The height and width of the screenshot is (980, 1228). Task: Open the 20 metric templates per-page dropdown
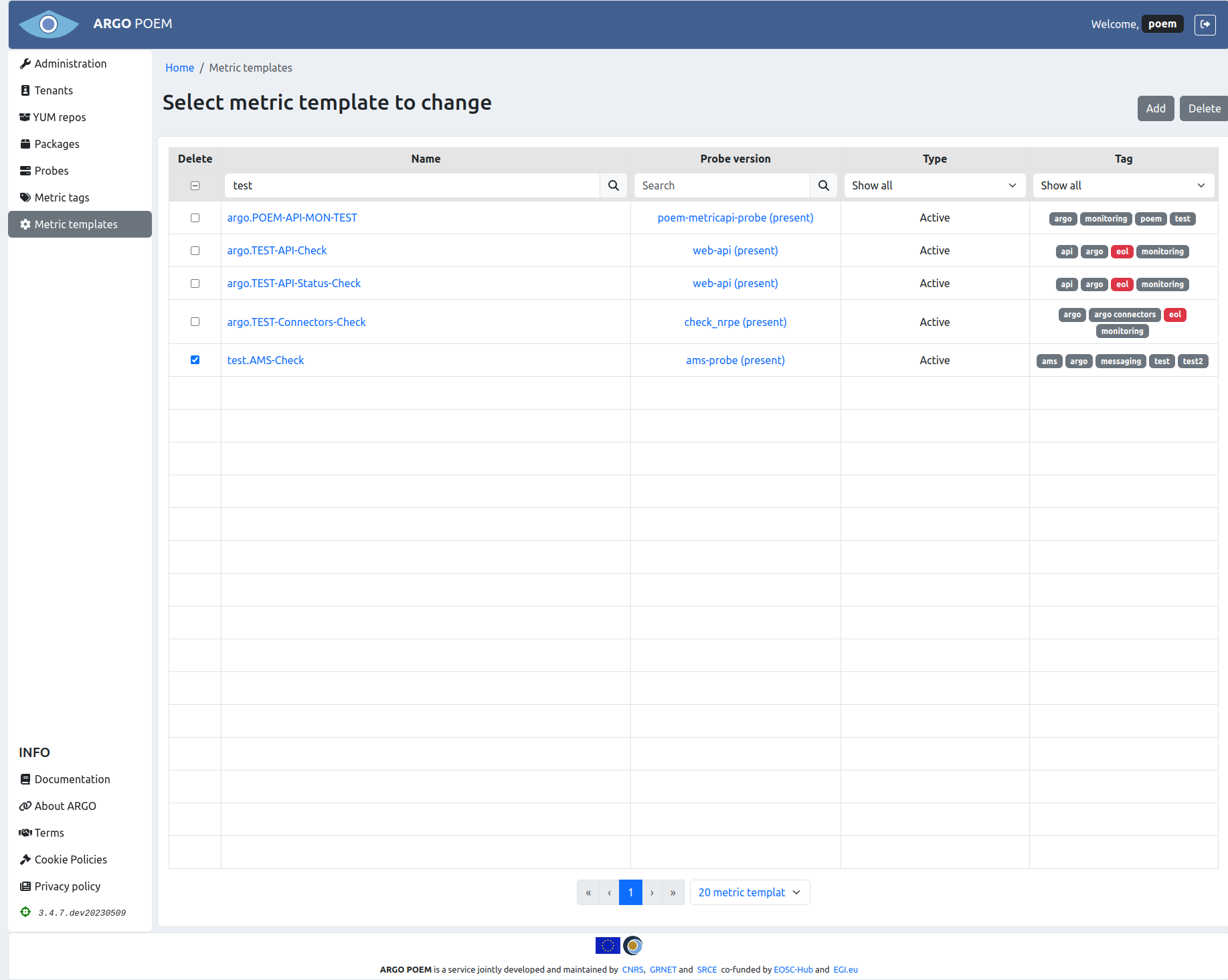pos(750,892)
